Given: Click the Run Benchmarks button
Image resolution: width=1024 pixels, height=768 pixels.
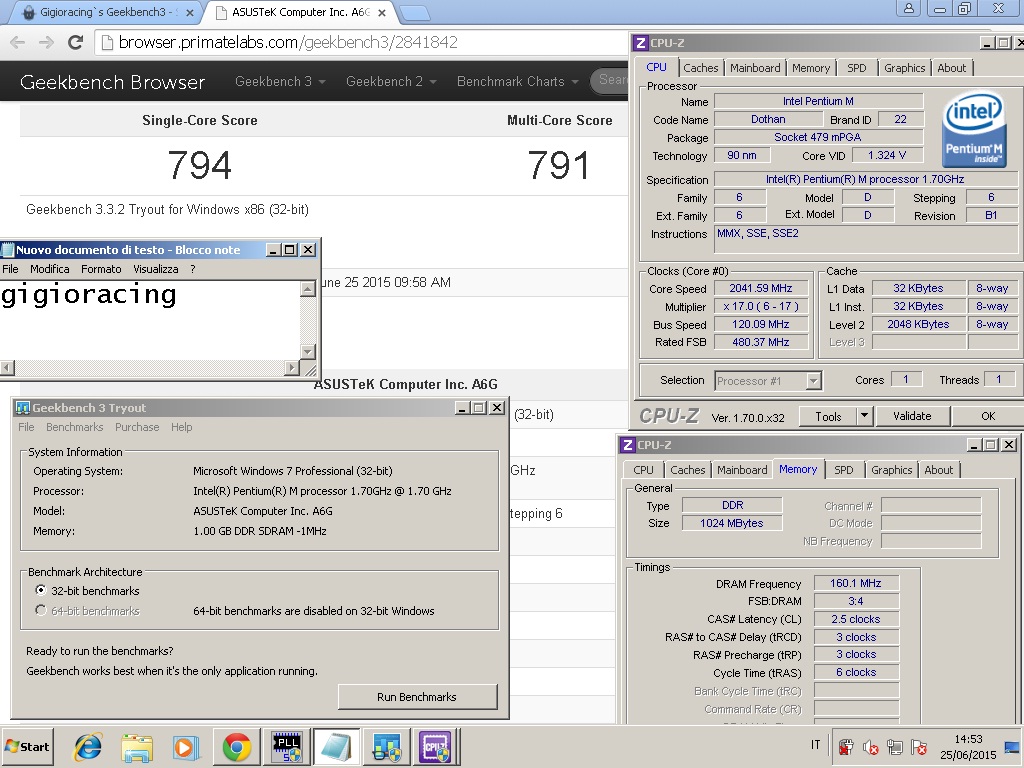Looking at the screenshot, I should pyautogui.click(x=417, y=697).
